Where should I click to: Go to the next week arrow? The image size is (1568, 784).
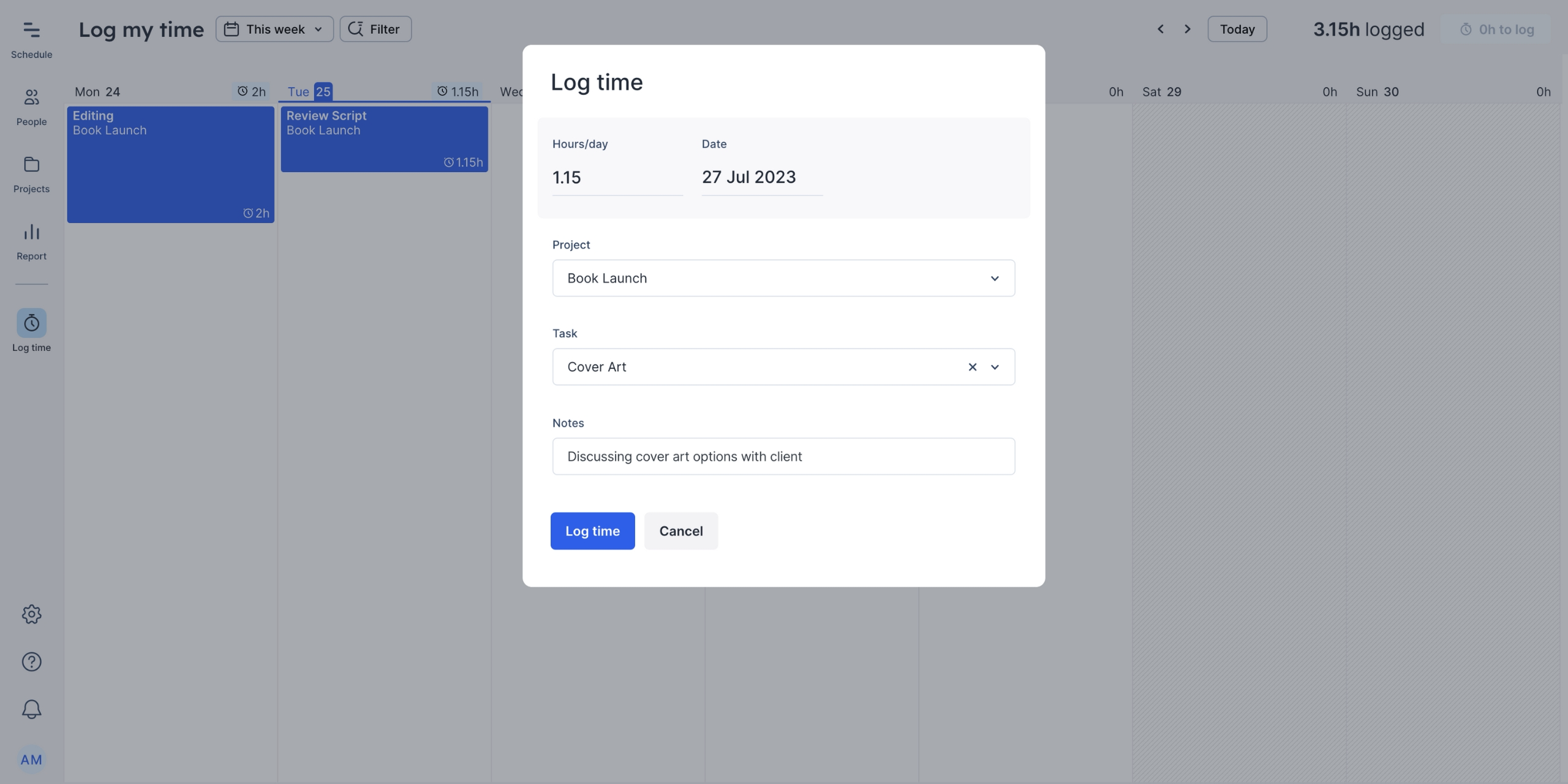tap(1187, 29)
